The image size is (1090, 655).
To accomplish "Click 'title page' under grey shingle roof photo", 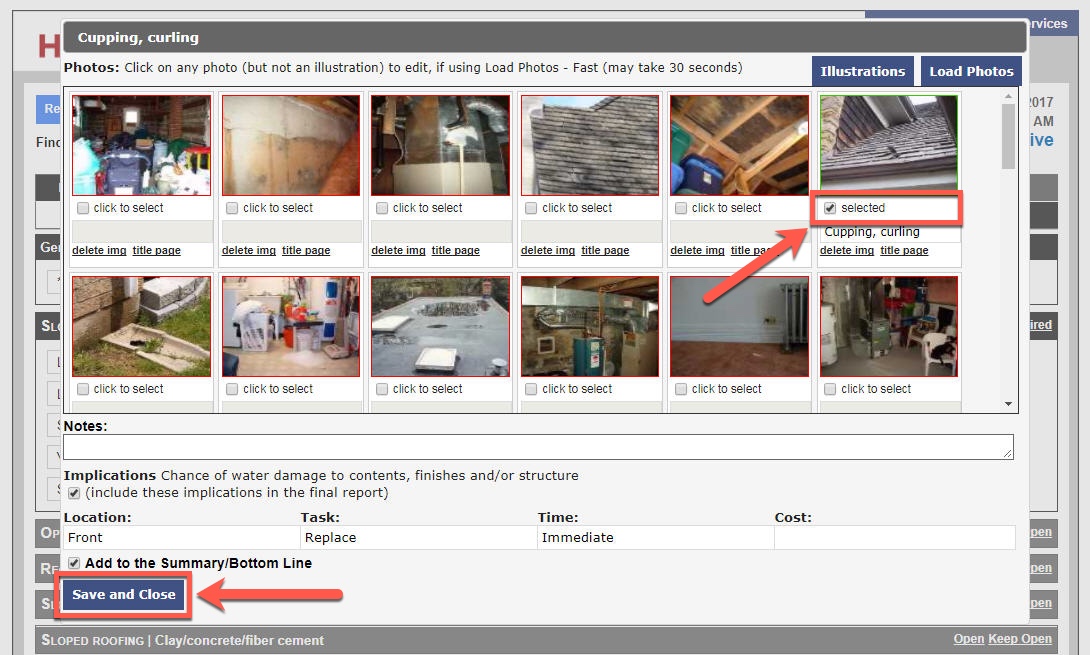I will pos(605,250).
